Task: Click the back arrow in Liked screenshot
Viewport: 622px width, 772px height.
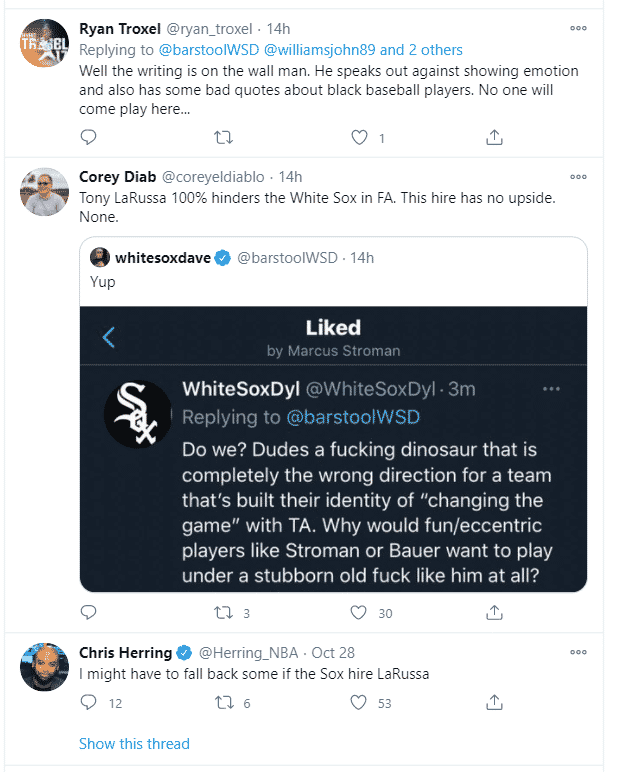Action: coord(109,338)
